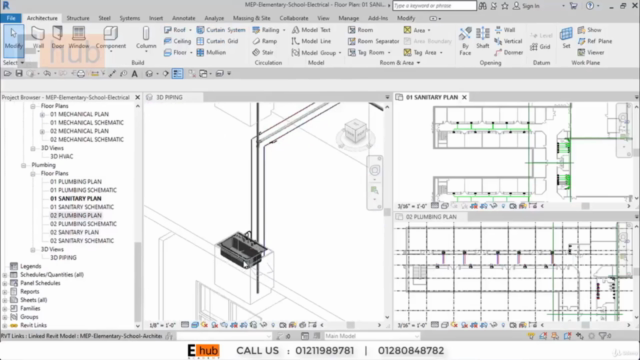Screen dimensions: 640x360
Task: Choose the Curtain System tool
Action: 221,30
